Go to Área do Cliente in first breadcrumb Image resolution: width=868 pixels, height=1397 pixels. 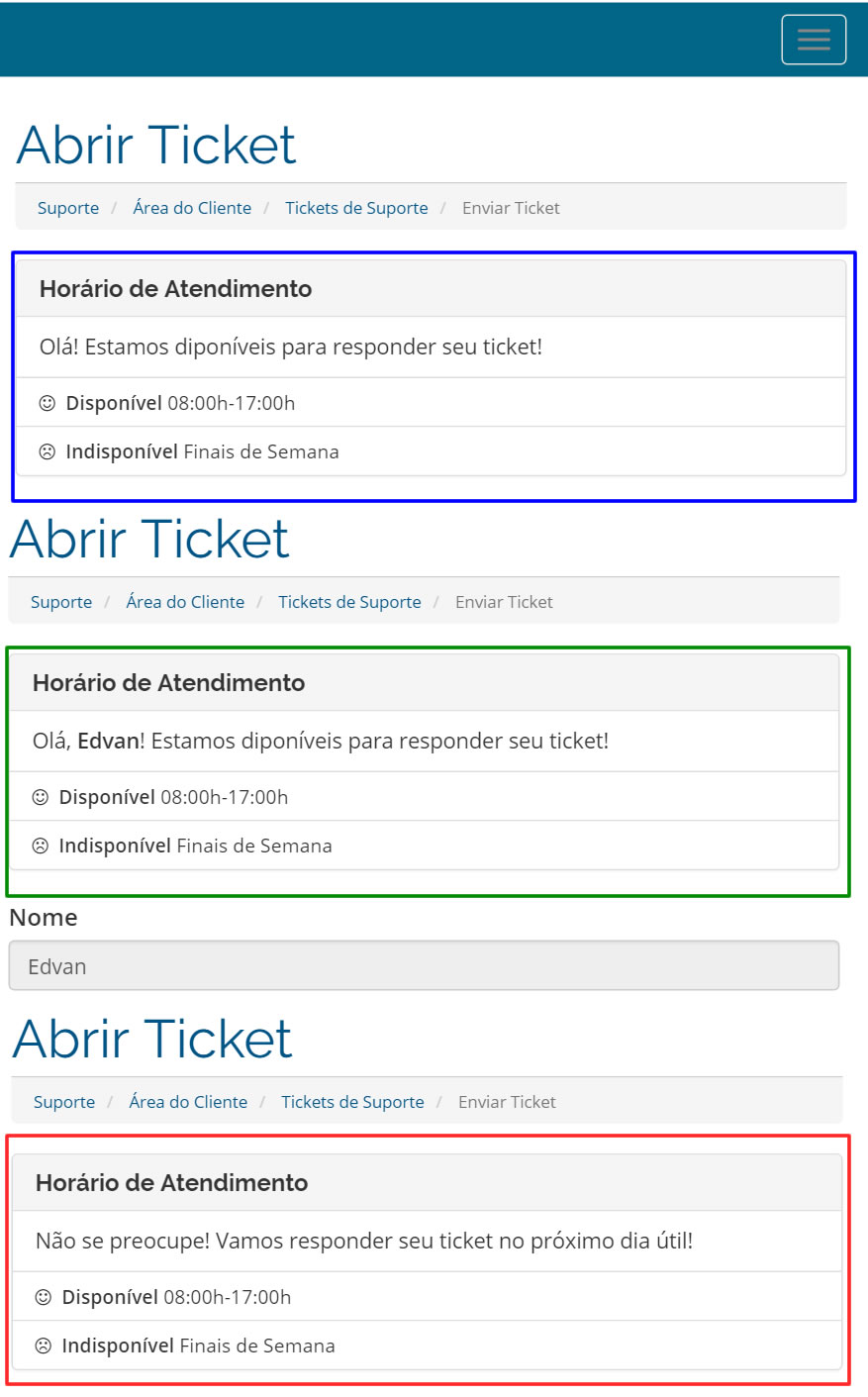point(192,208)
